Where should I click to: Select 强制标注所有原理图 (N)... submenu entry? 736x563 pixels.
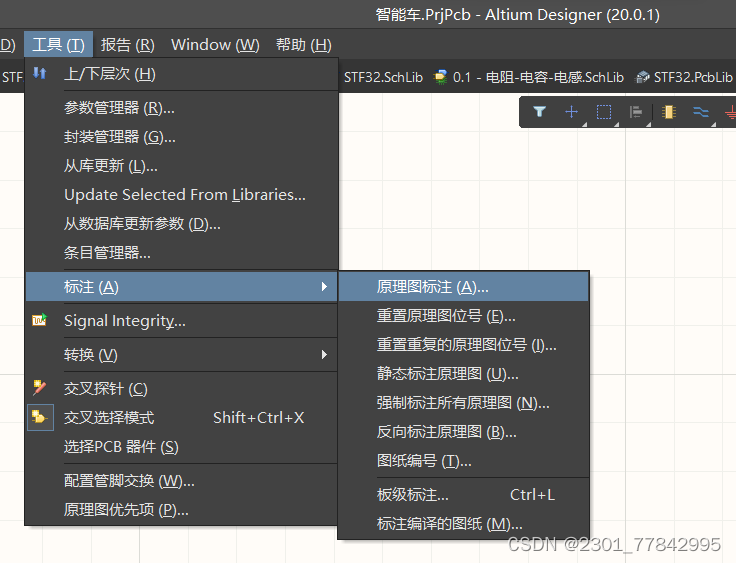[x=463, y=403]
